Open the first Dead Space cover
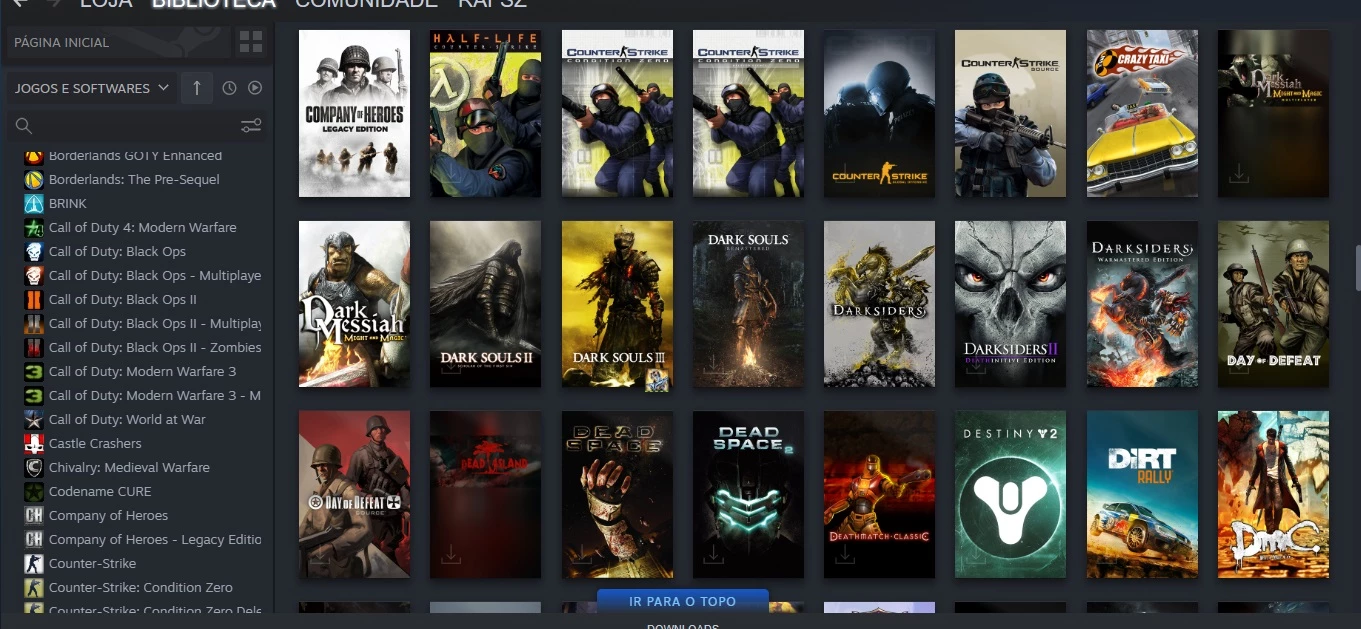 click(617, 494)
